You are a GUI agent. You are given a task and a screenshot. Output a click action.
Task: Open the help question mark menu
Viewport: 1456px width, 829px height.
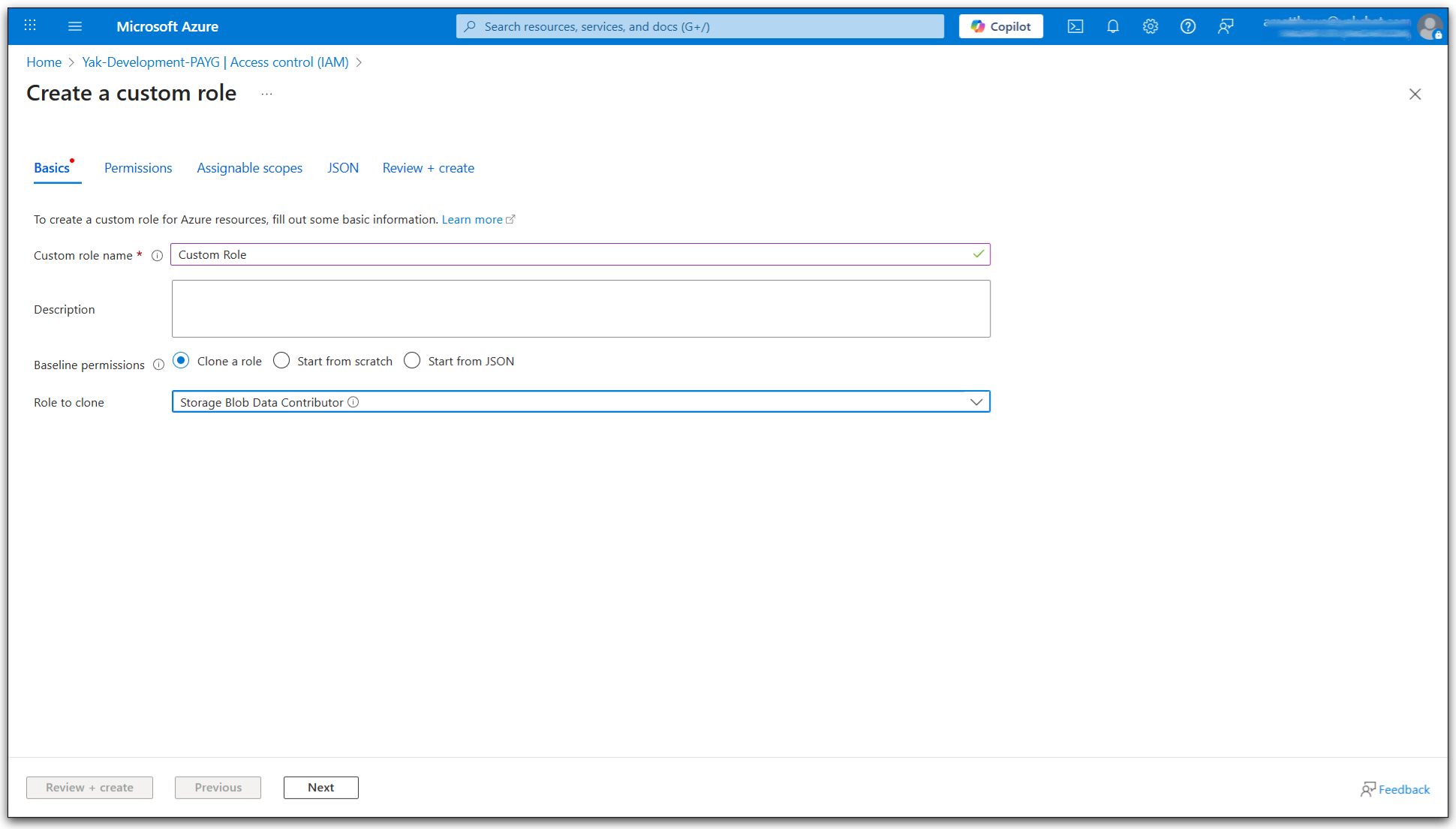point(1188,26)
